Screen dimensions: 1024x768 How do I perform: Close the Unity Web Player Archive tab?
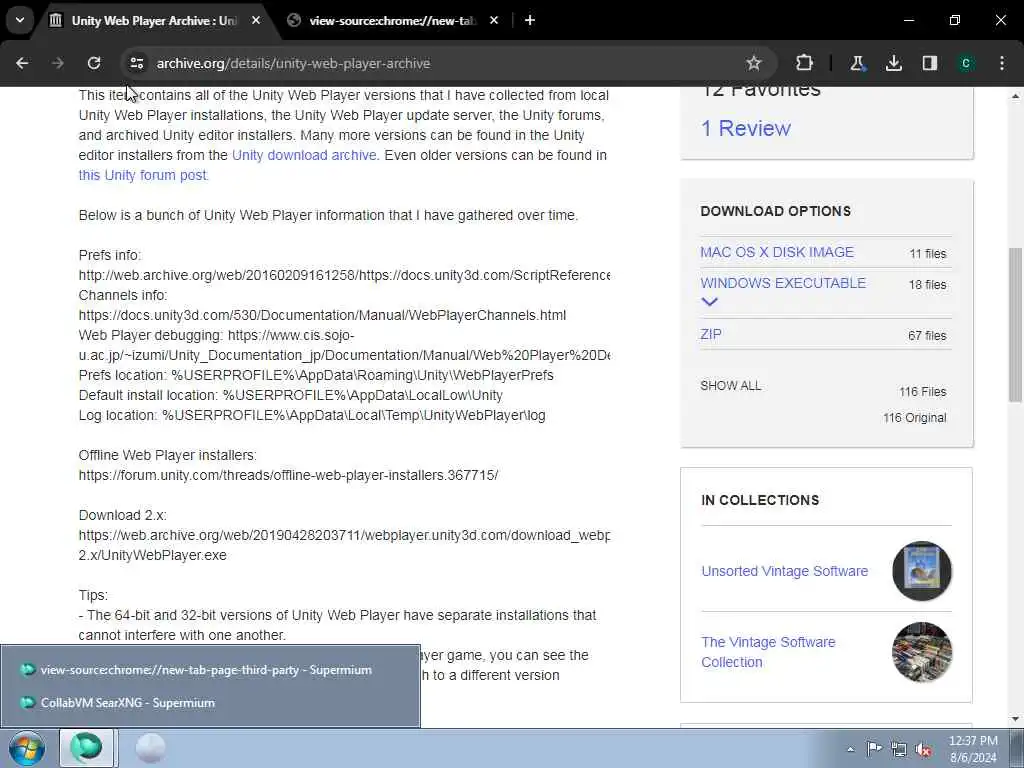(x=256, y=20)
